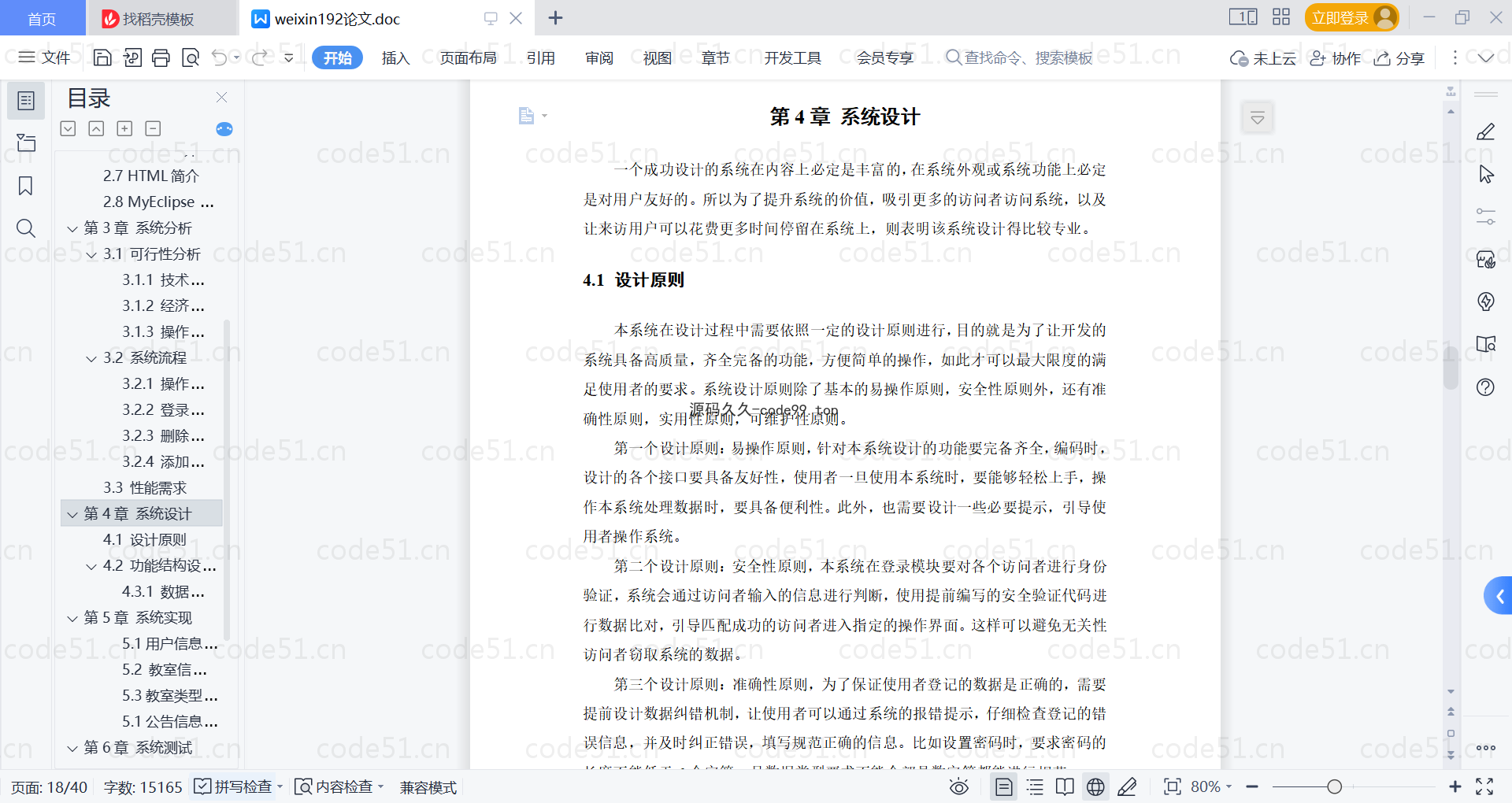Switch to web layout view
This screenshot has height=803, width=1512.
(1095, 786)
